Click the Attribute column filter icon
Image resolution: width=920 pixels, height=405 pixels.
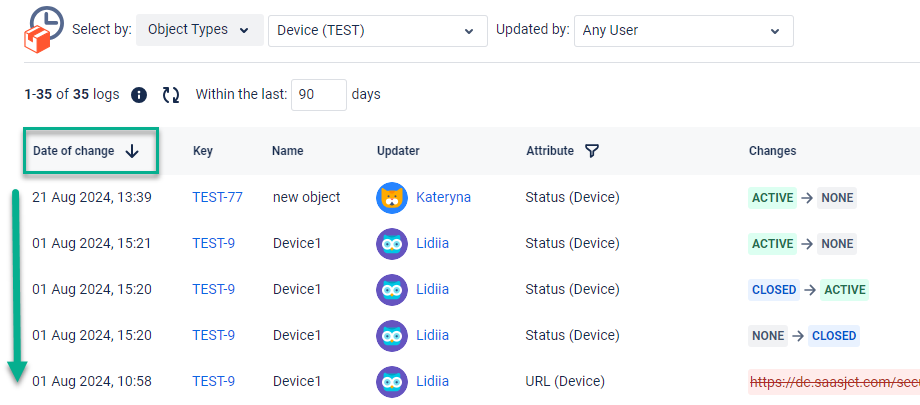click(592, 151)
